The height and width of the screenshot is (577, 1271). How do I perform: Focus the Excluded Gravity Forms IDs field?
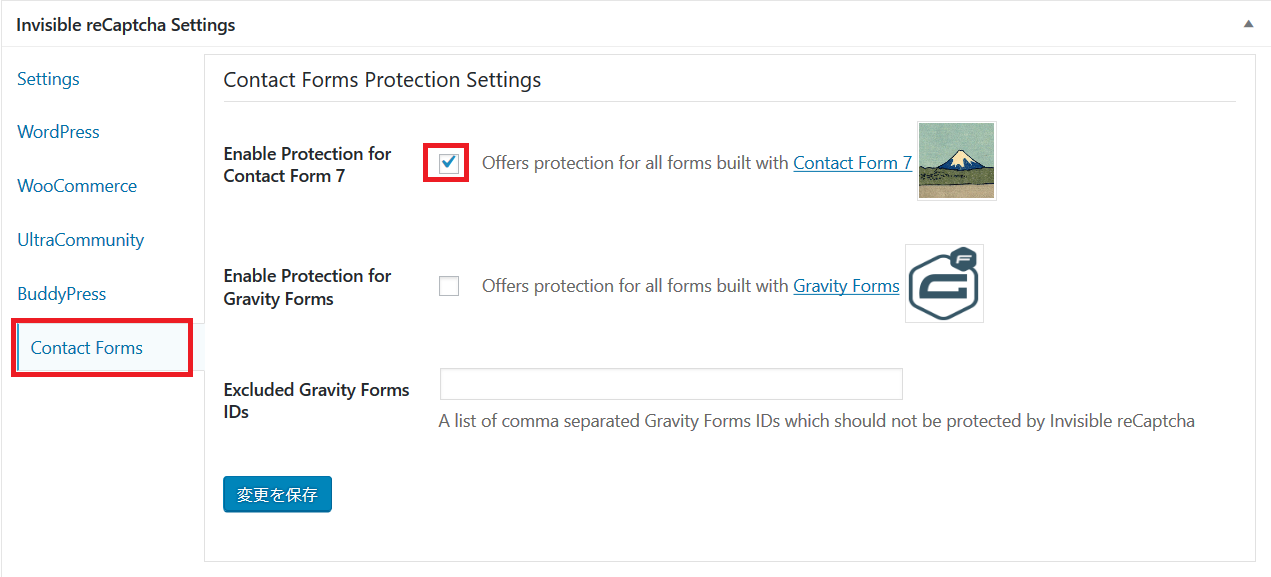[671, 384]
